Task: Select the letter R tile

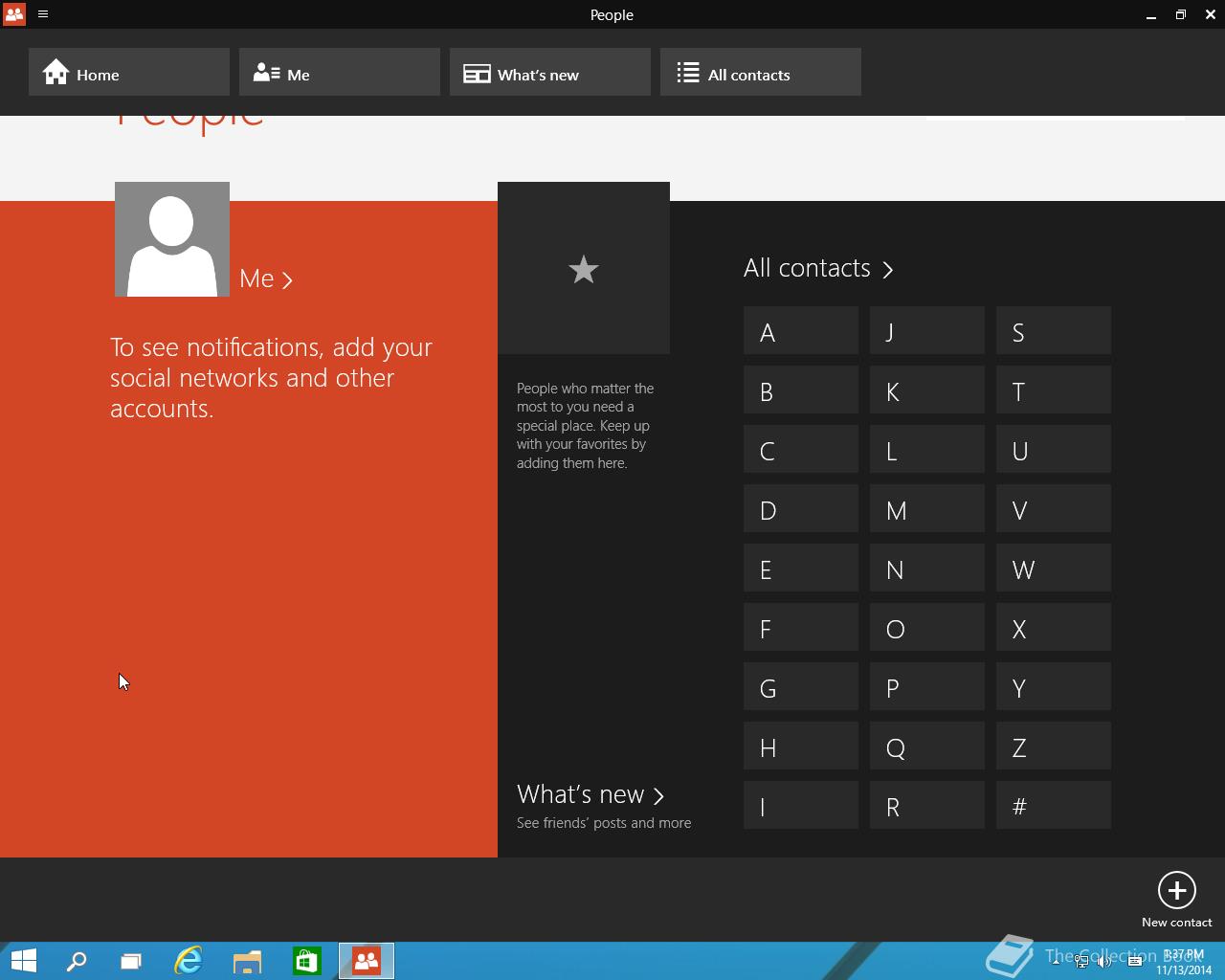Action: click(927, 805)
